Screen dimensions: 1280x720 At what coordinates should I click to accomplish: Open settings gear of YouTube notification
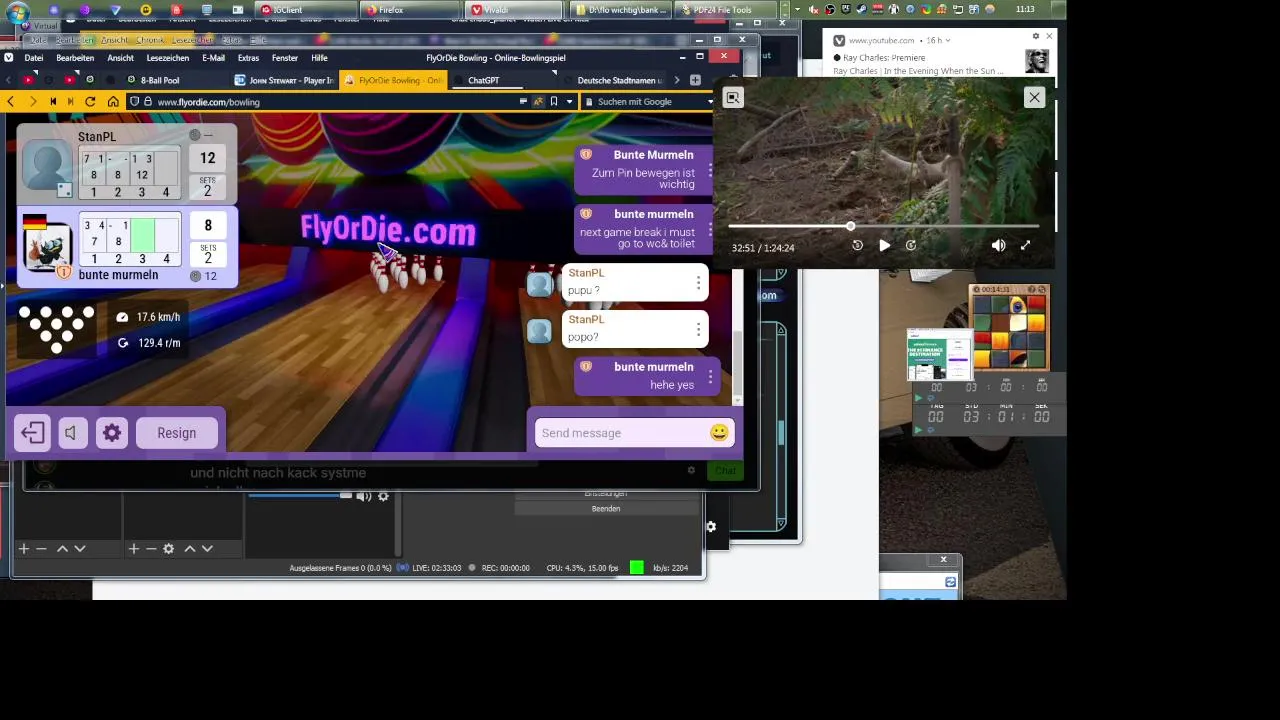(x=1036, y=36)
